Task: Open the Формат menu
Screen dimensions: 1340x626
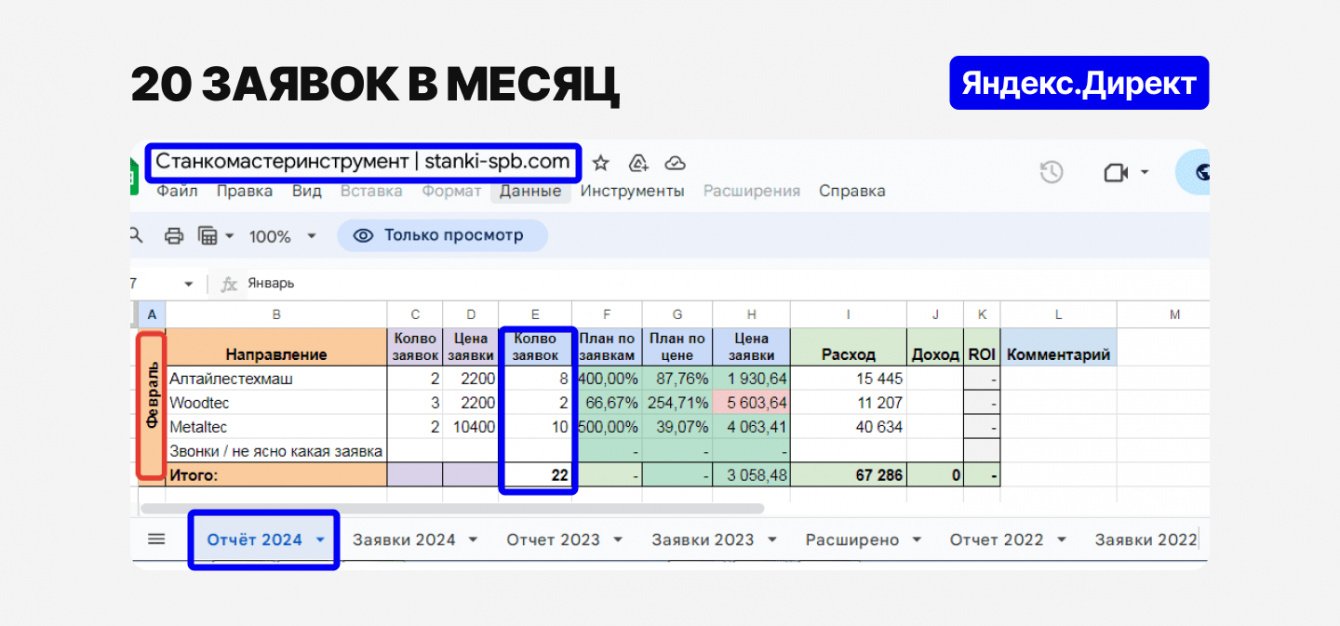Action: (452, 191)
